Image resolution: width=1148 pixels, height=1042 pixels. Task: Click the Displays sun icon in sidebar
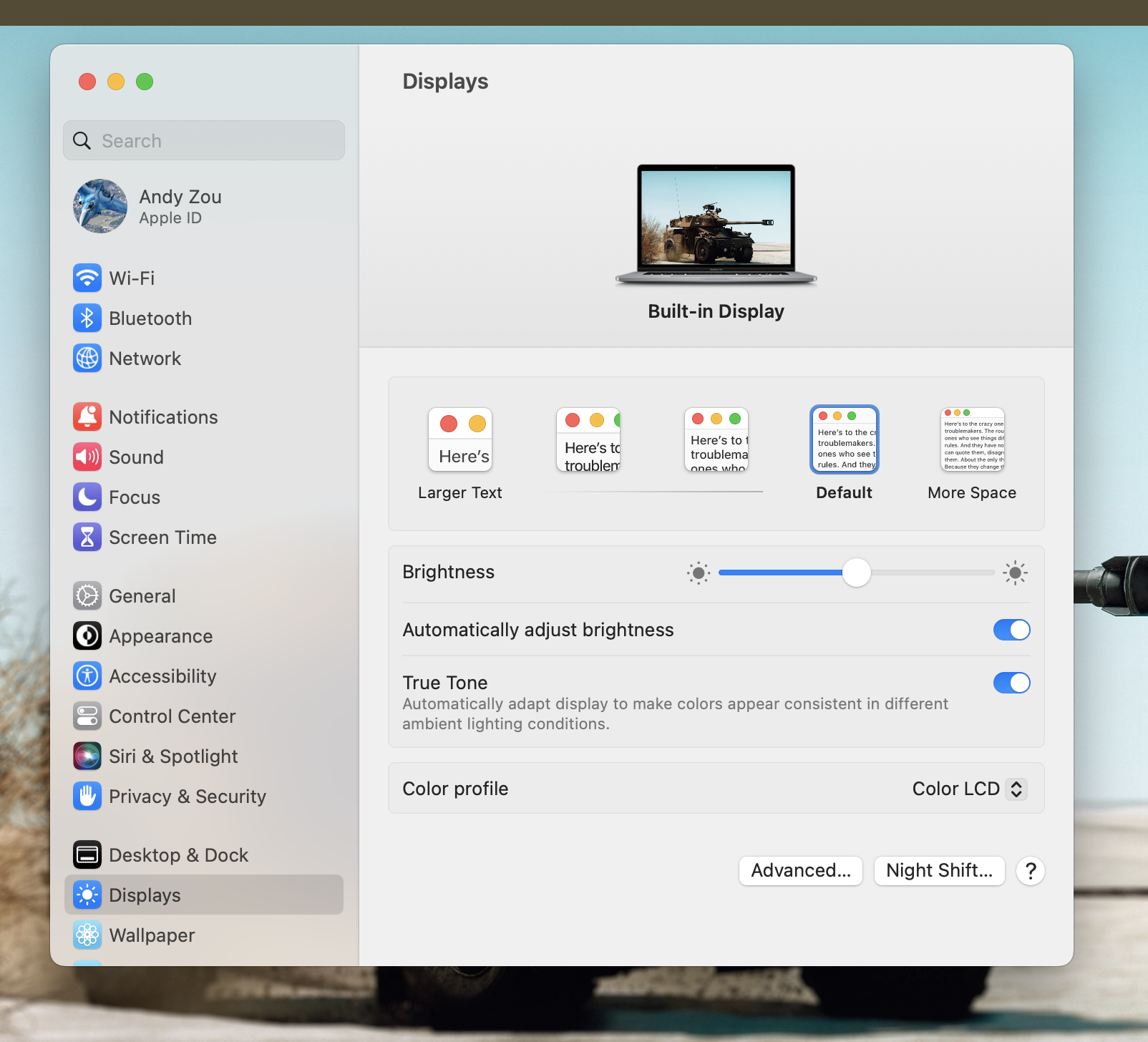click(x=87, y=895)
